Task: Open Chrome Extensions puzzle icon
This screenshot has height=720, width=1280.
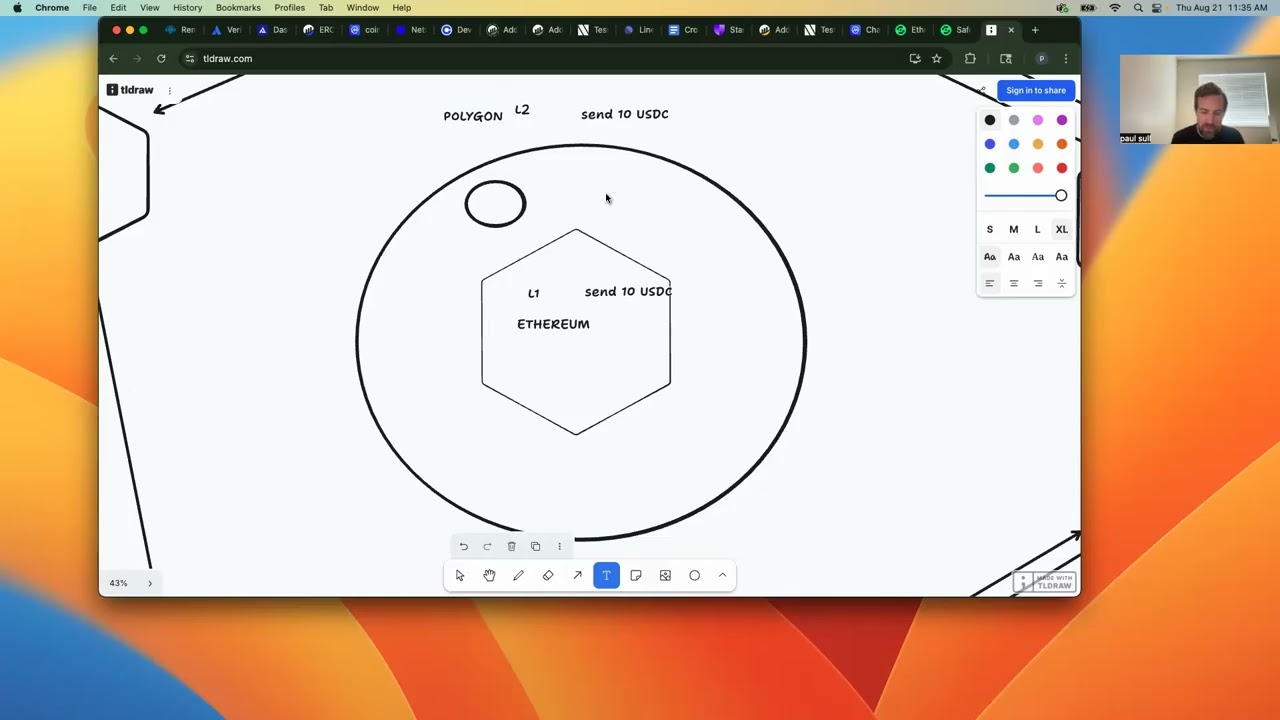Action: tap(970, 59)
